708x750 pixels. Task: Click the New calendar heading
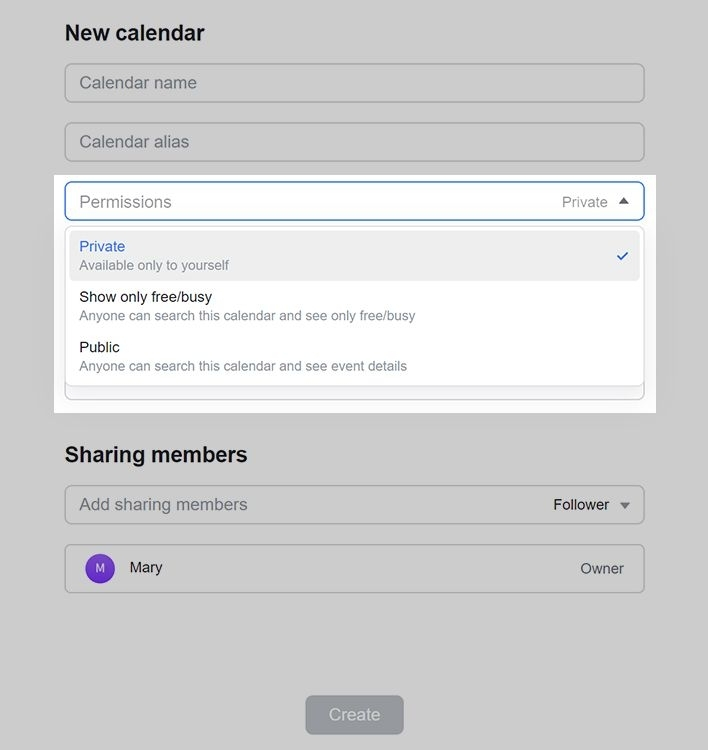tap(134, 33)
